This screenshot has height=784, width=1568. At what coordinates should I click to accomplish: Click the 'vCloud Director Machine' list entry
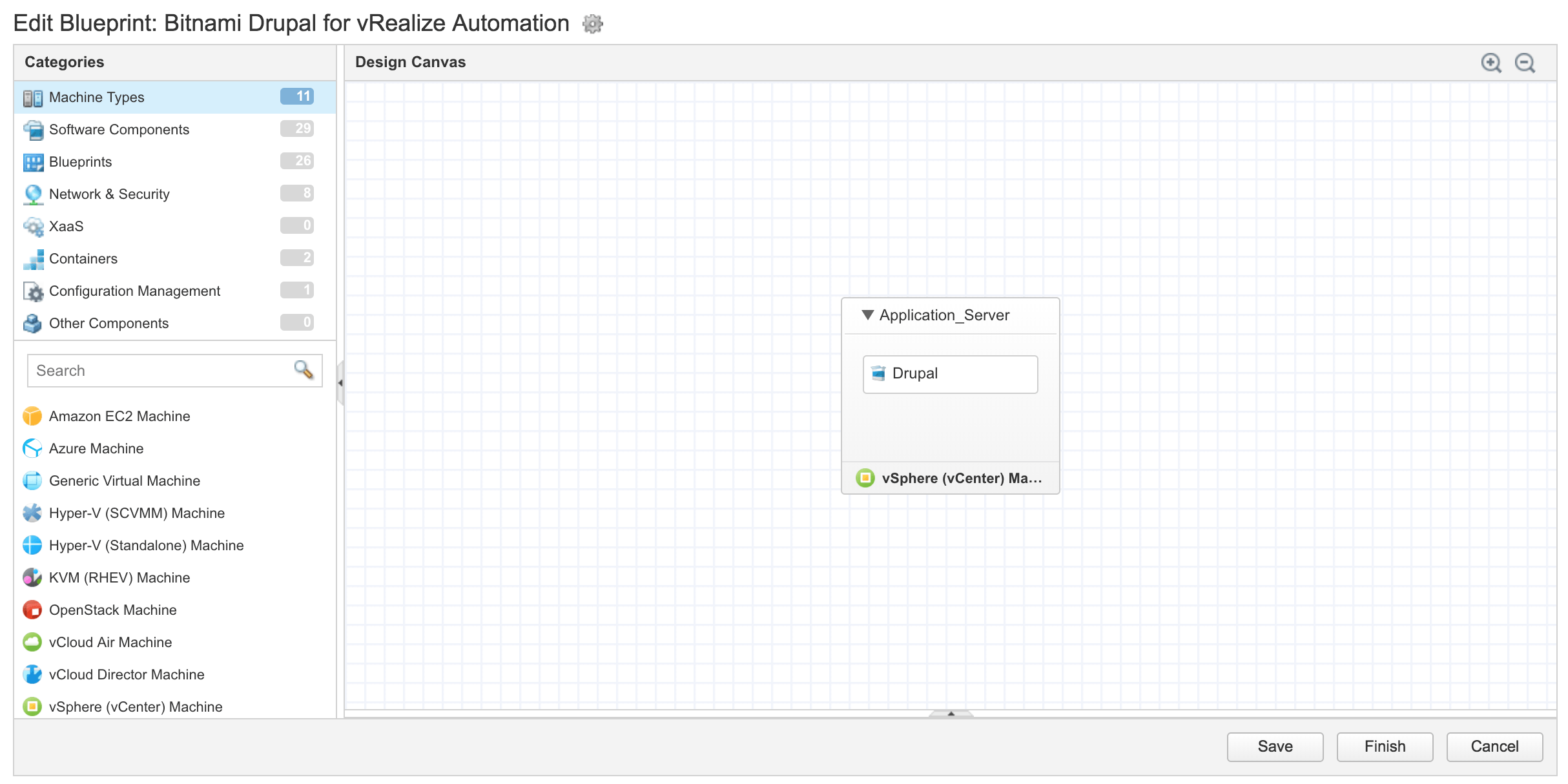coord(127,675)
